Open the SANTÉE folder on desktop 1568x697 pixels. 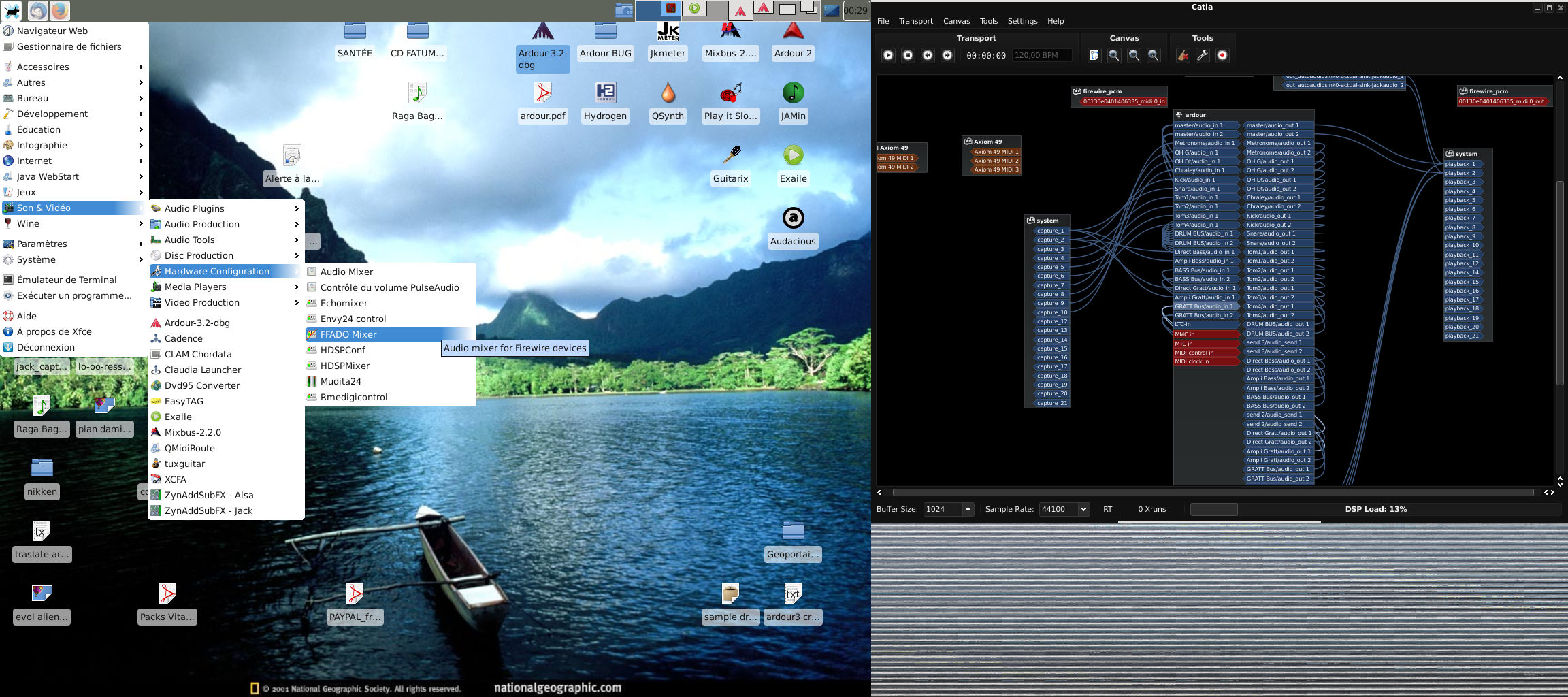click(x=355, y=40)
